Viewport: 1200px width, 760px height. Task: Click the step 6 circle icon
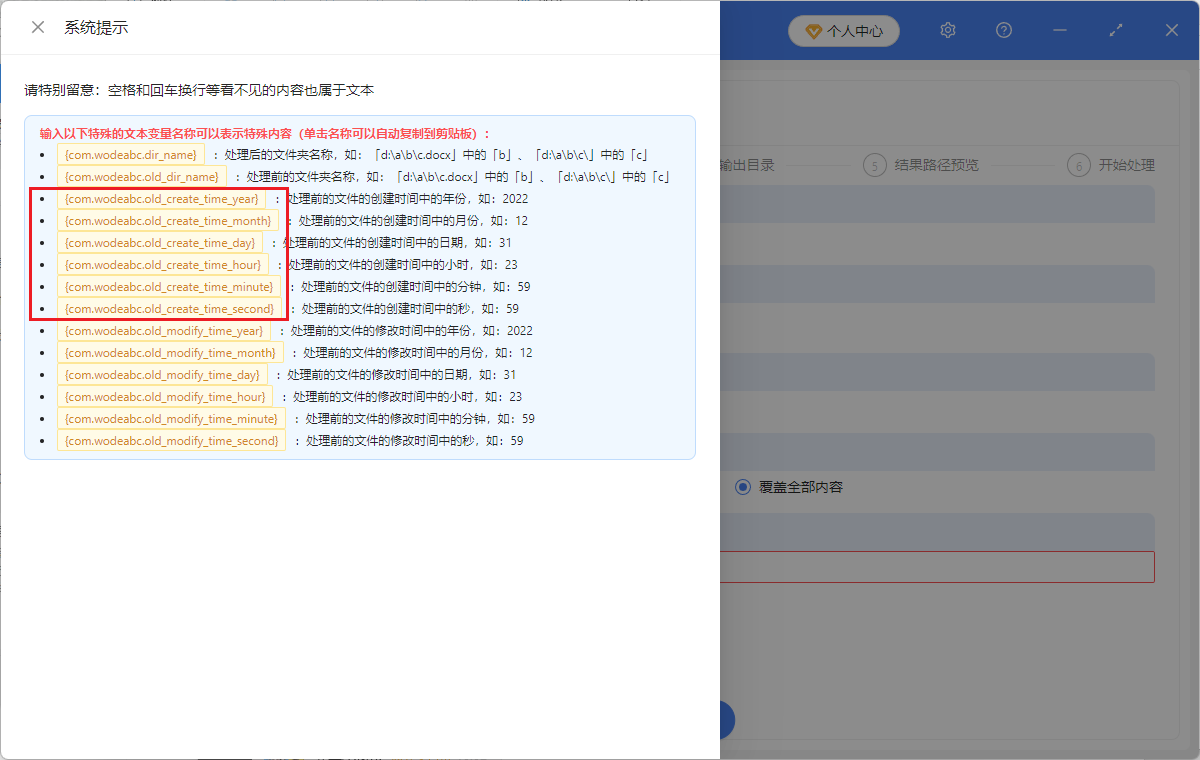coord(1079,165)
